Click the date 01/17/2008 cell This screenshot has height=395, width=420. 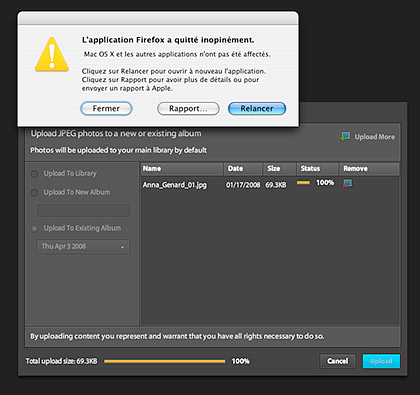pyautogui.click(x=243, y=185)
